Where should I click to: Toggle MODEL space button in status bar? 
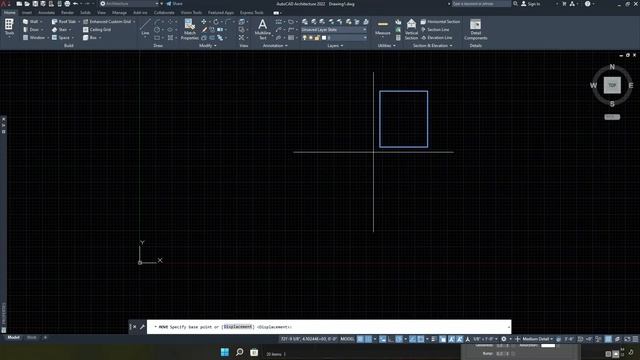point(347,339)
